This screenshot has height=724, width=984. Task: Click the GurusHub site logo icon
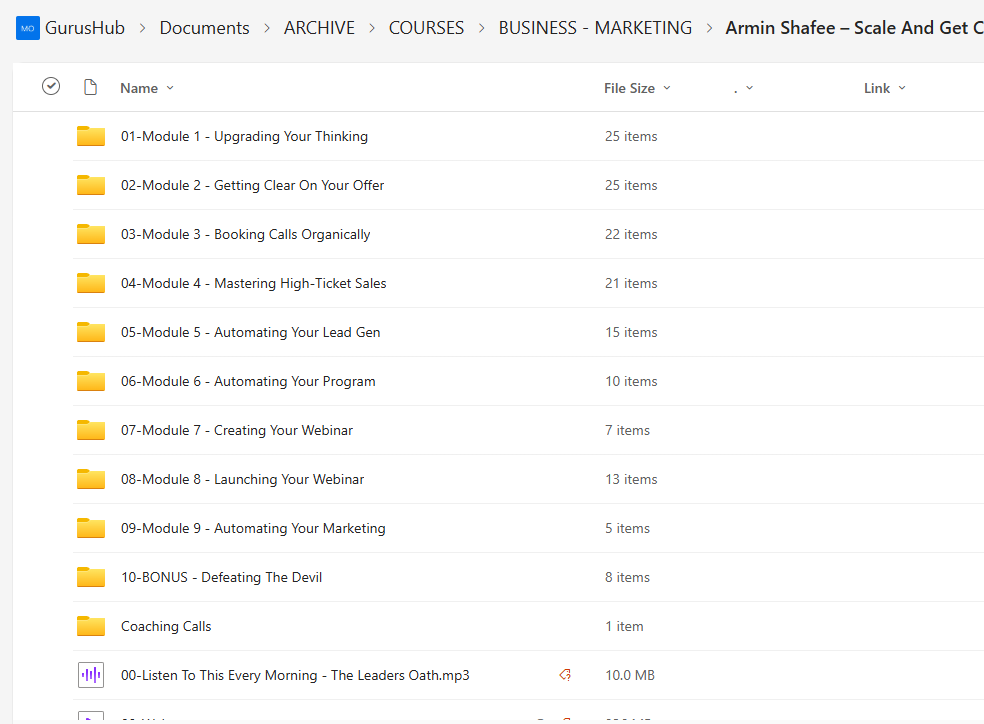(27, 28)
